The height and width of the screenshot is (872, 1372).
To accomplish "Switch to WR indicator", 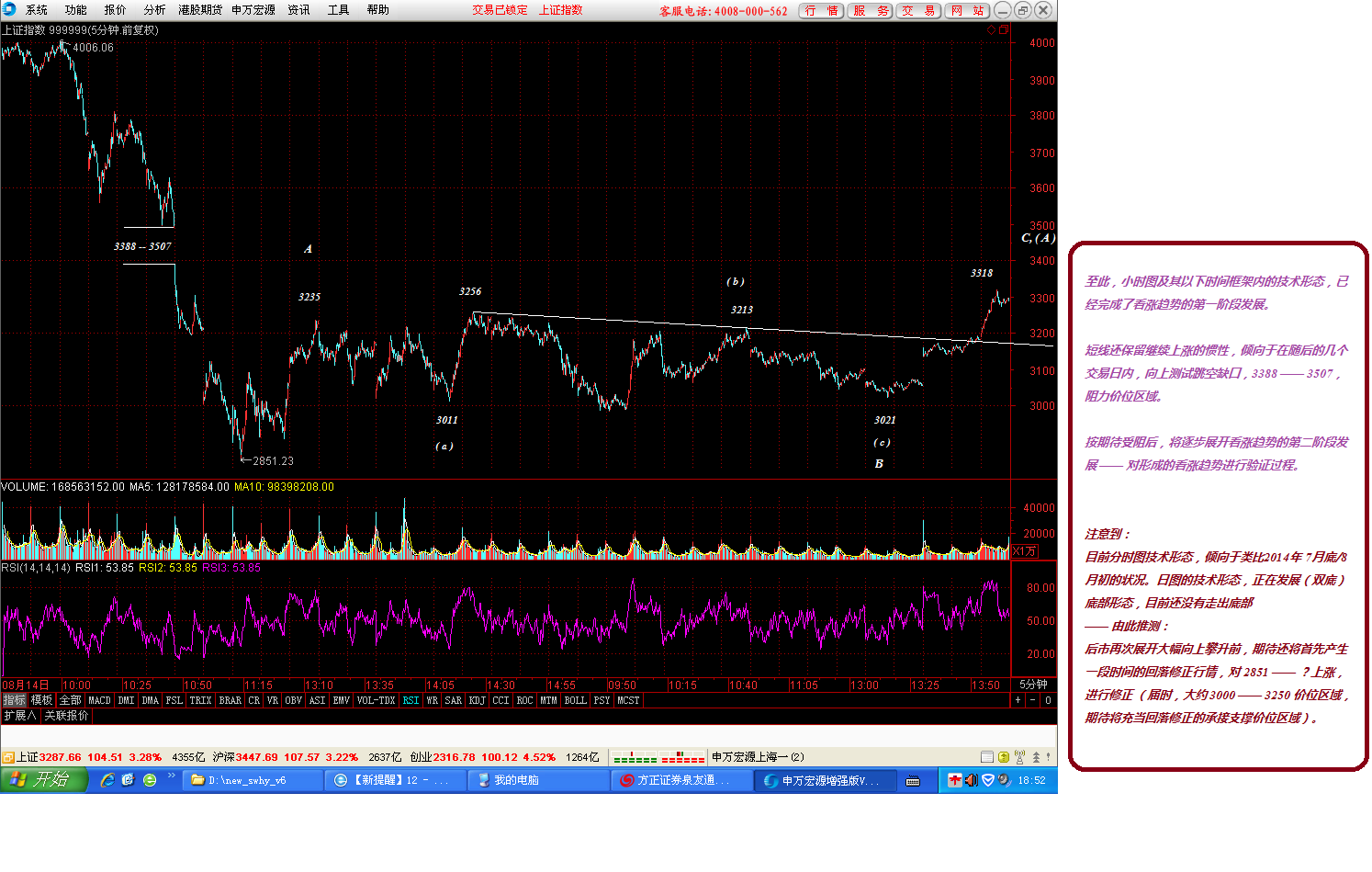I will pos(432,700).
